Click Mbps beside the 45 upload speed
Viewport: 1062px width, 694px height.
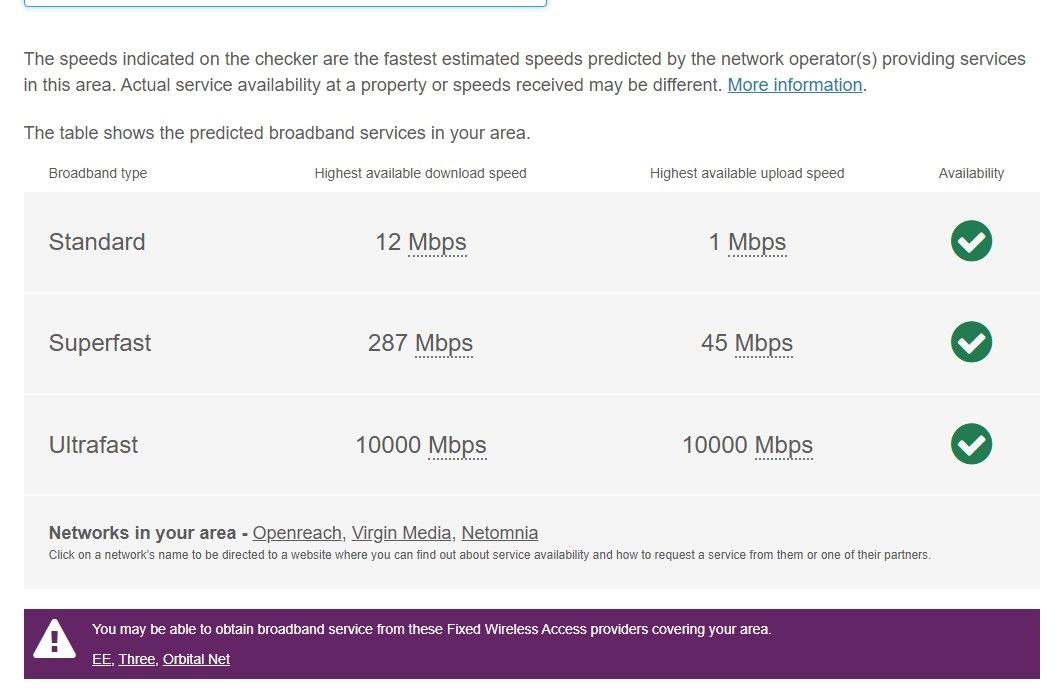click(763, 343)
